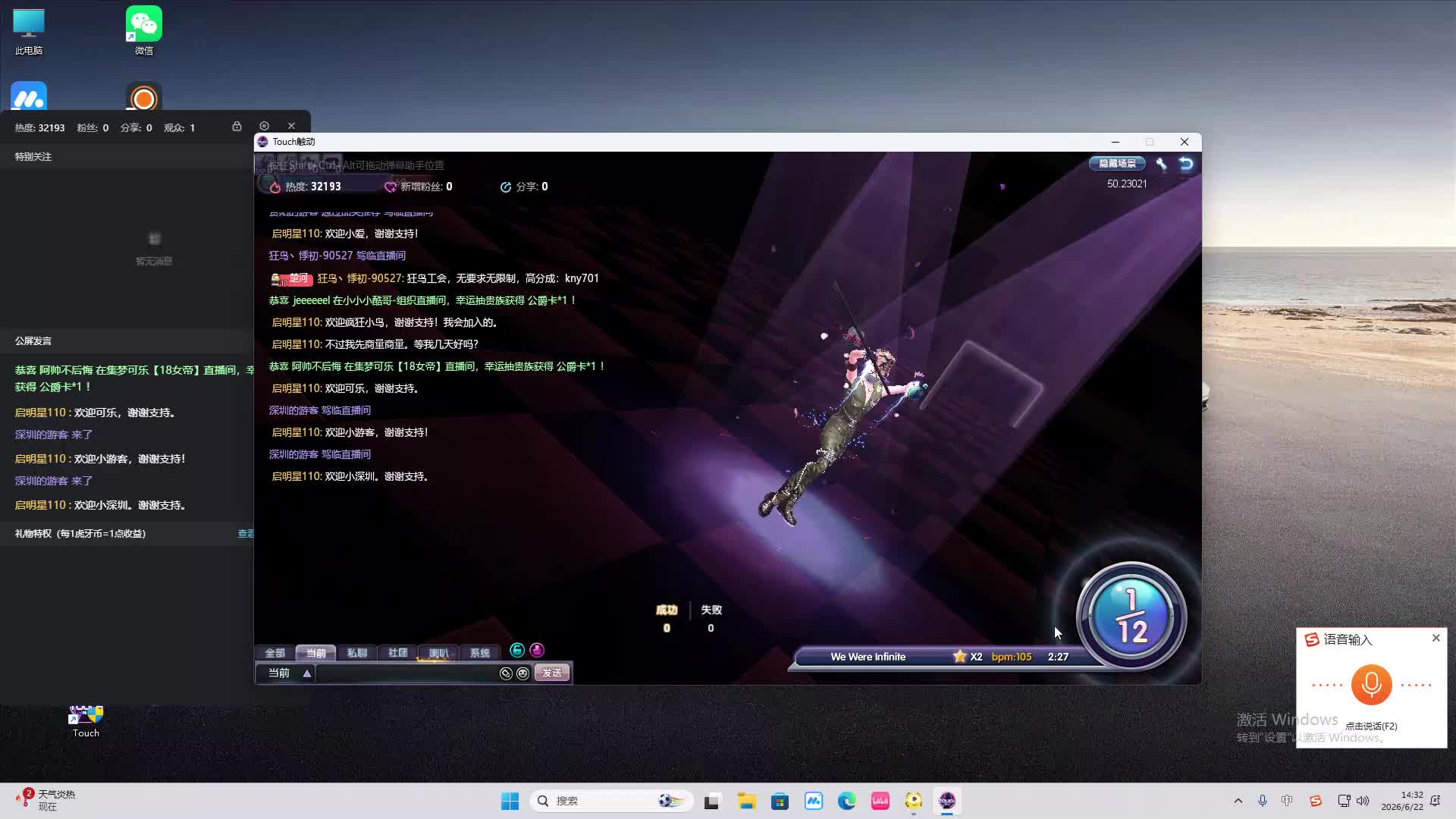
Task: Click the 点击说话(F2) label
Action: click(1371, 726)
